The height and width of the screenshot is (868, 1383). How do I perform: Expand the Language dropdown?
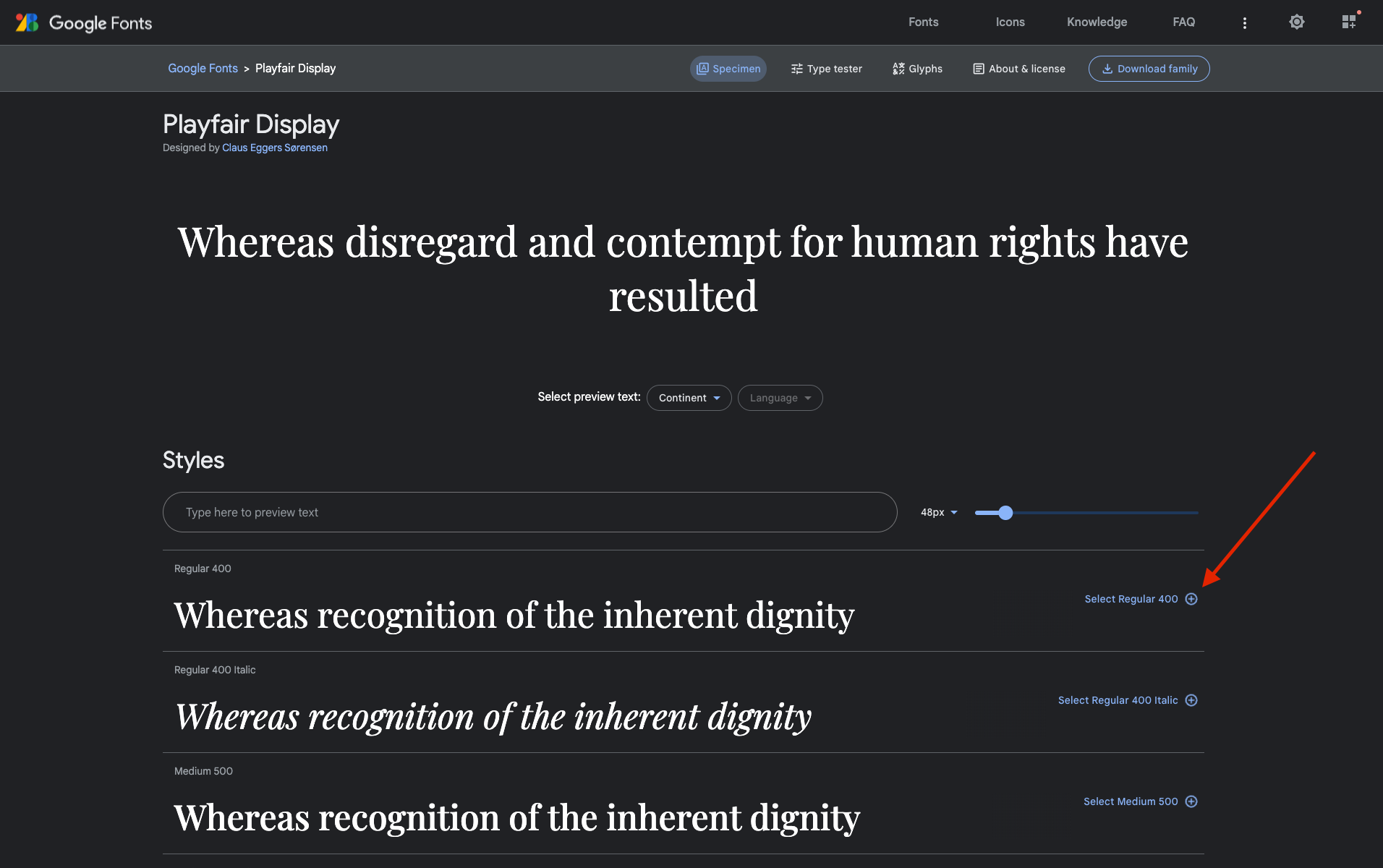780,398
